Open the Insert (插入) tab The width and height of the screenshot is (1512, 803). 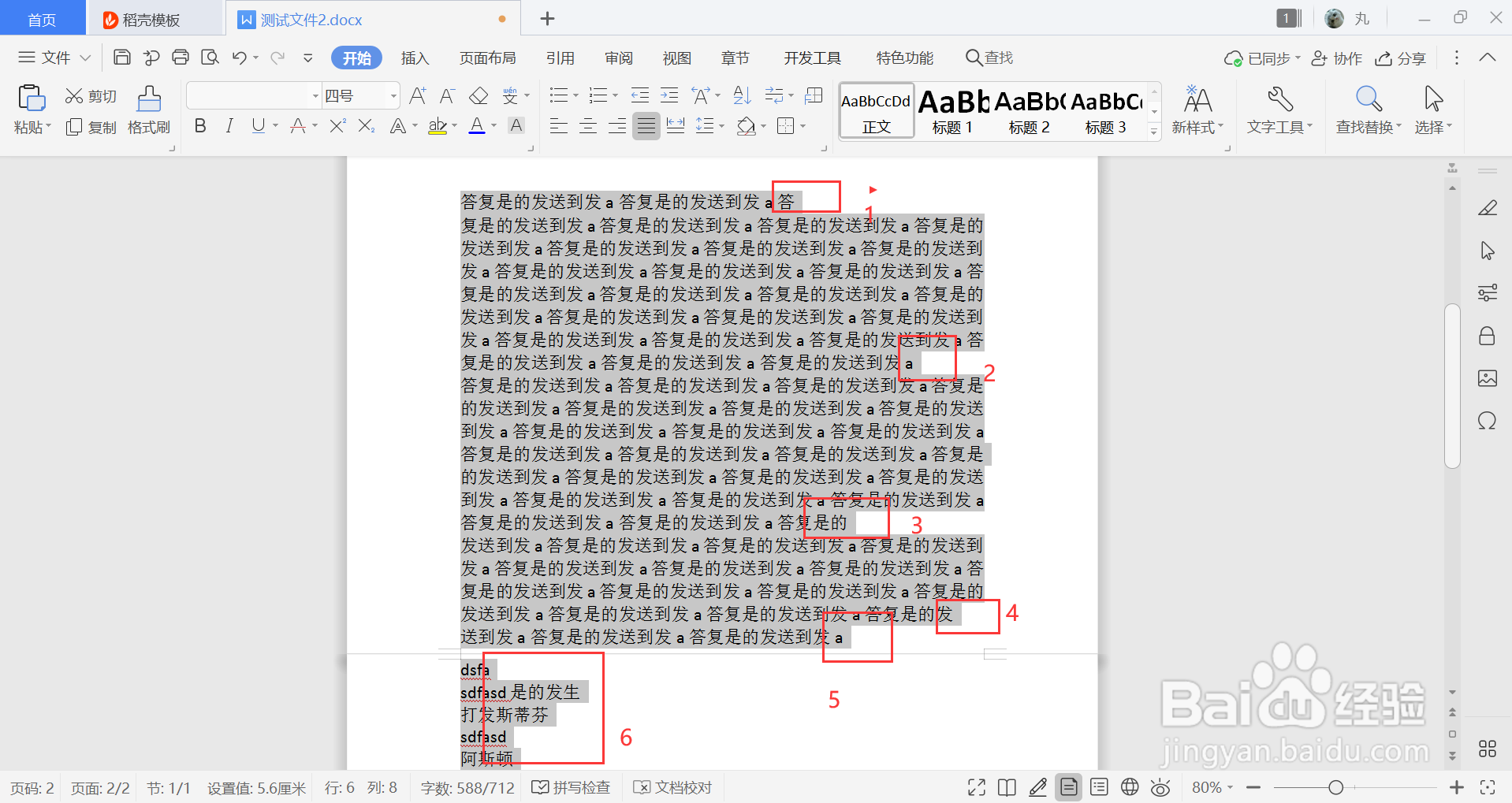tap(415, 58)
